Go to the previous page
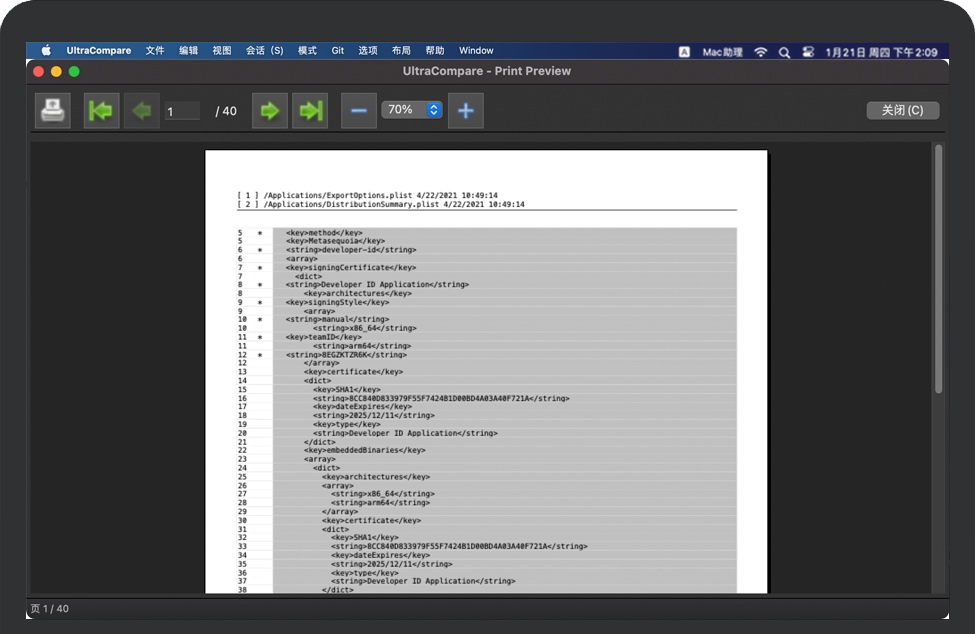 pos(141,110)
